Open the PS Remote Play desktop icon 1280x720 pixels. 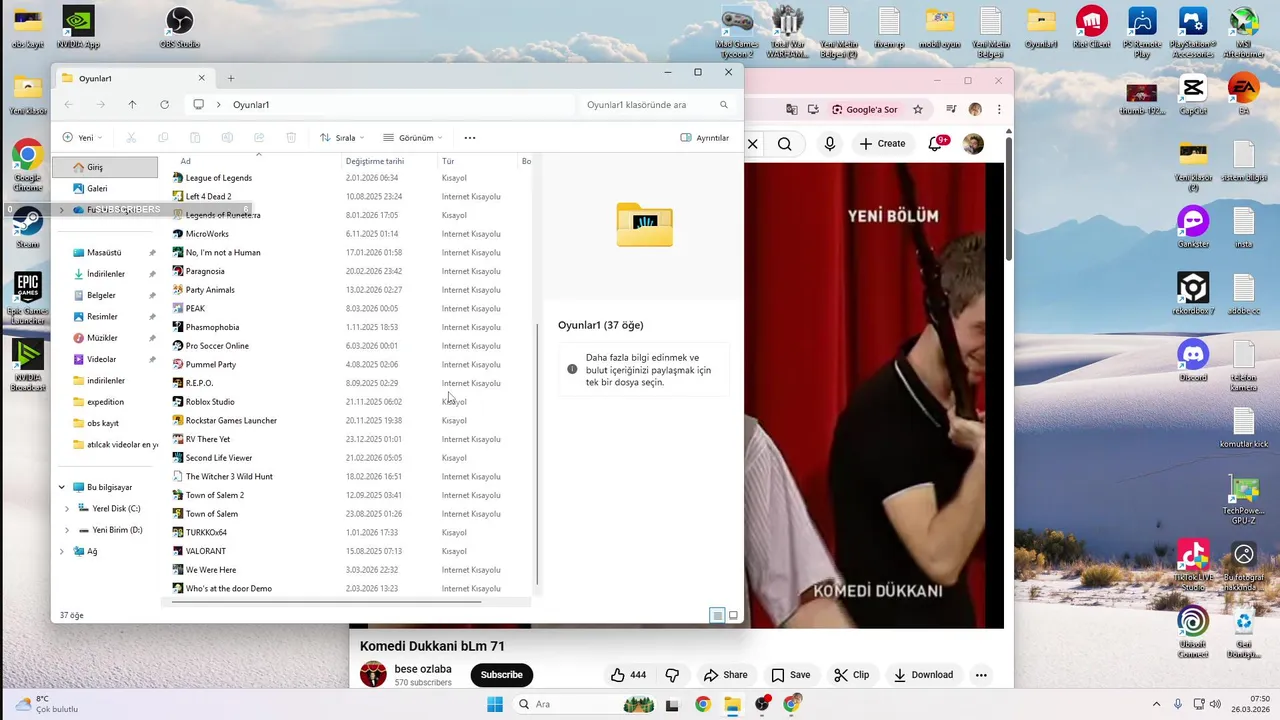pyautogui.click(x=1142, y=30)
